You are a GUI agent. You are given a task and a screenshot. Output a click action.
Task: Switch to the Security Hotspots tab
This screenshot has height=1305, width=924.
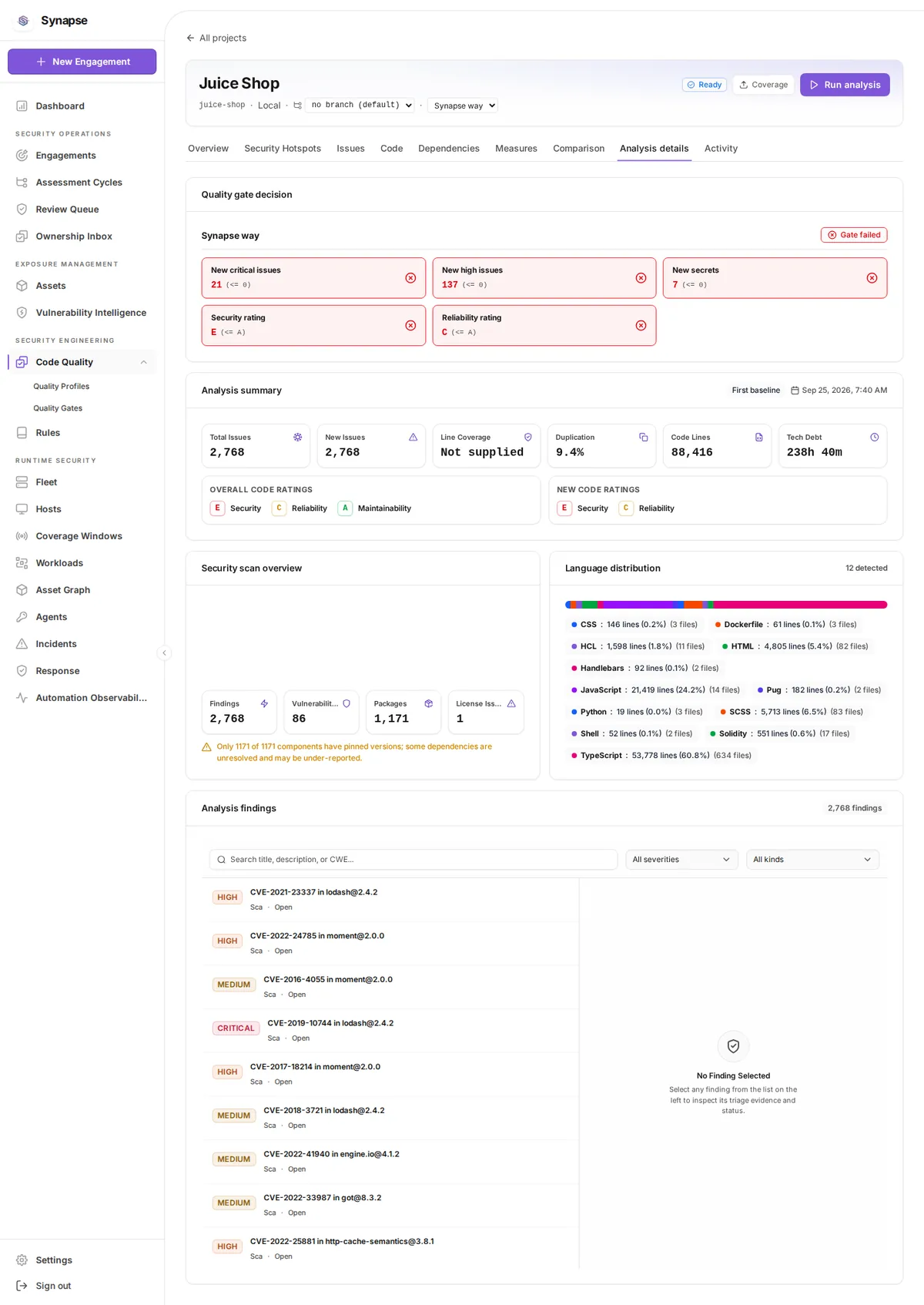point(283,149)
